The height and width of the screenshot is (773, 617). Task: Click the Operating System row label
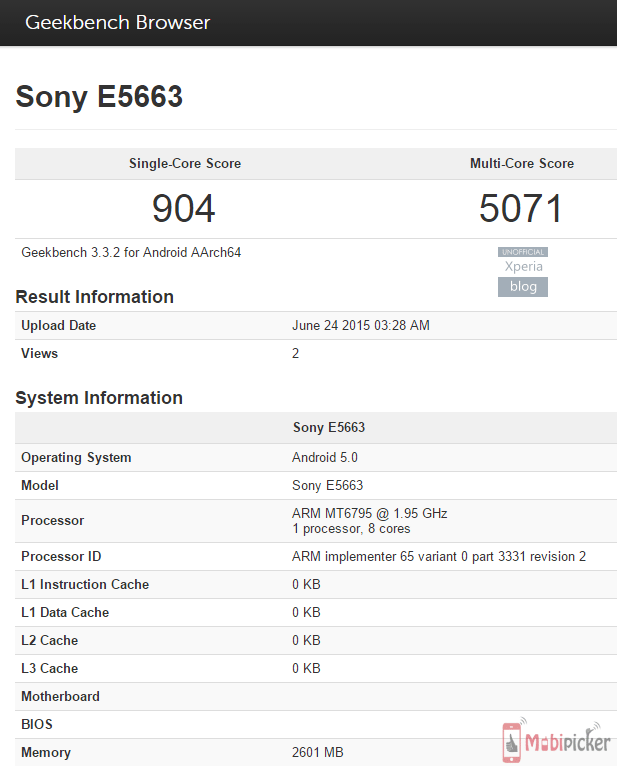click(x=76, y=457)
